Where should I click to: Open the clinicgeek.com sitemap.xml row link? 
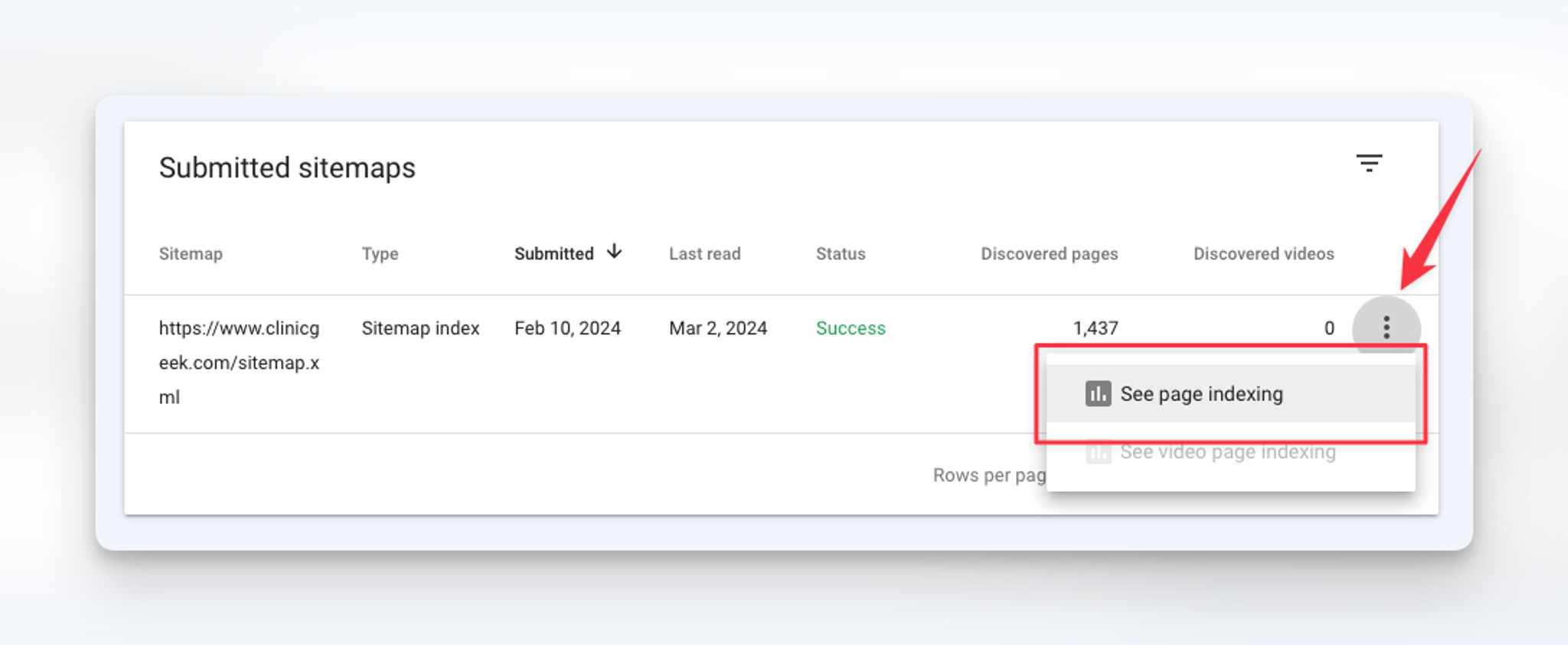click(239, 363)
